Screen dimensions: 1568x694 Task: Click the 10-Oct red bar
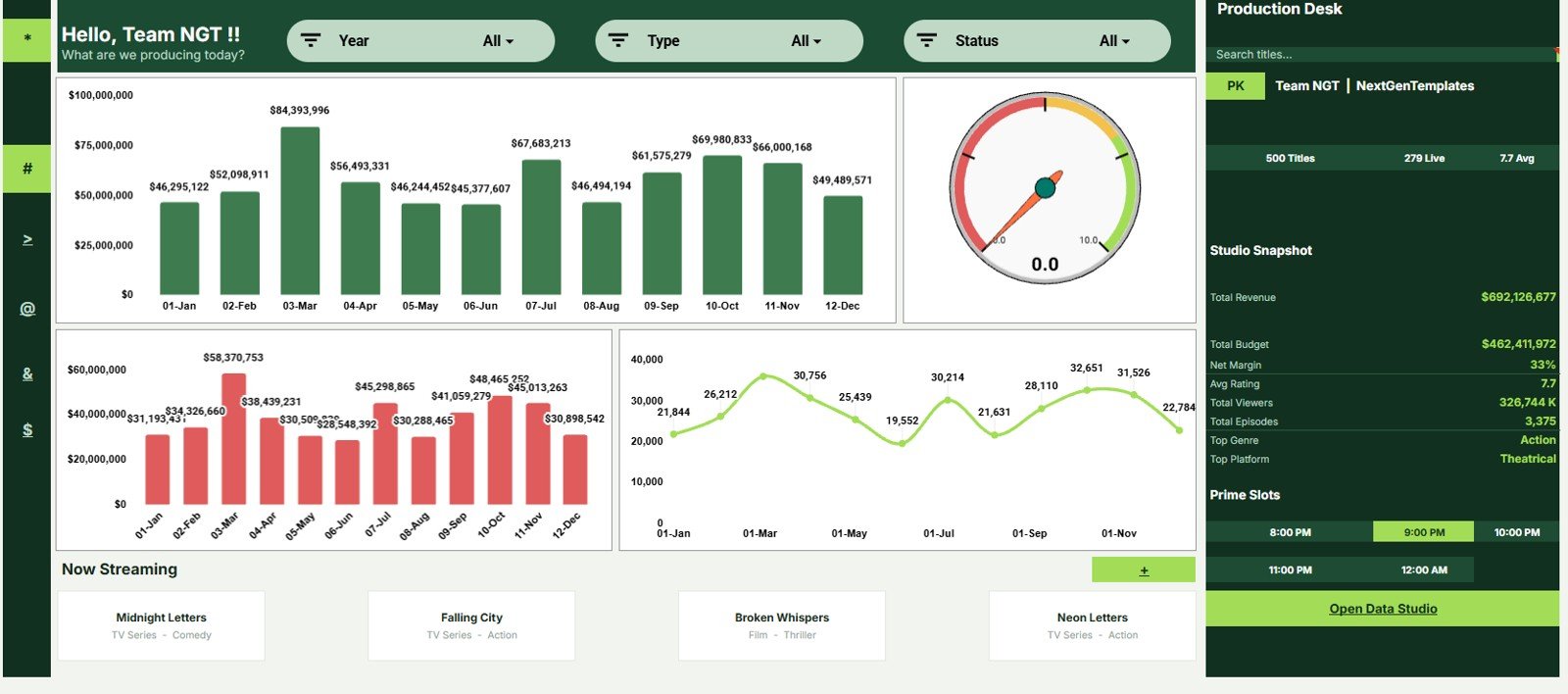coord(500,450)
